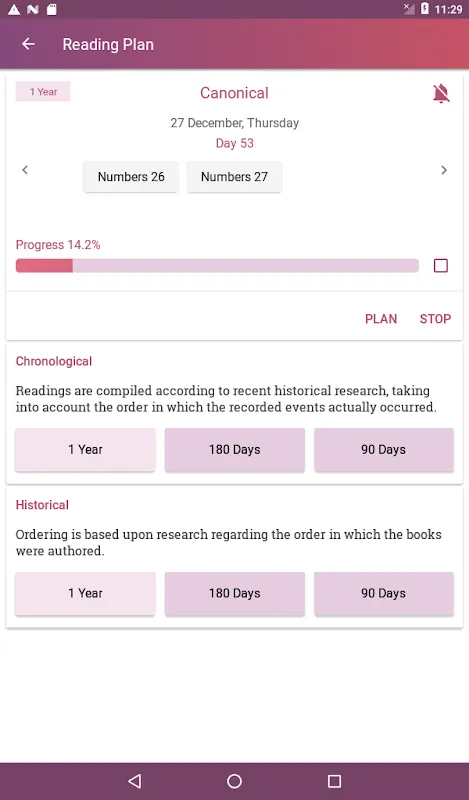The width and height of the screenshot is (469, 800).
Task: Open Numbers 26 reading
Action: 131,177
